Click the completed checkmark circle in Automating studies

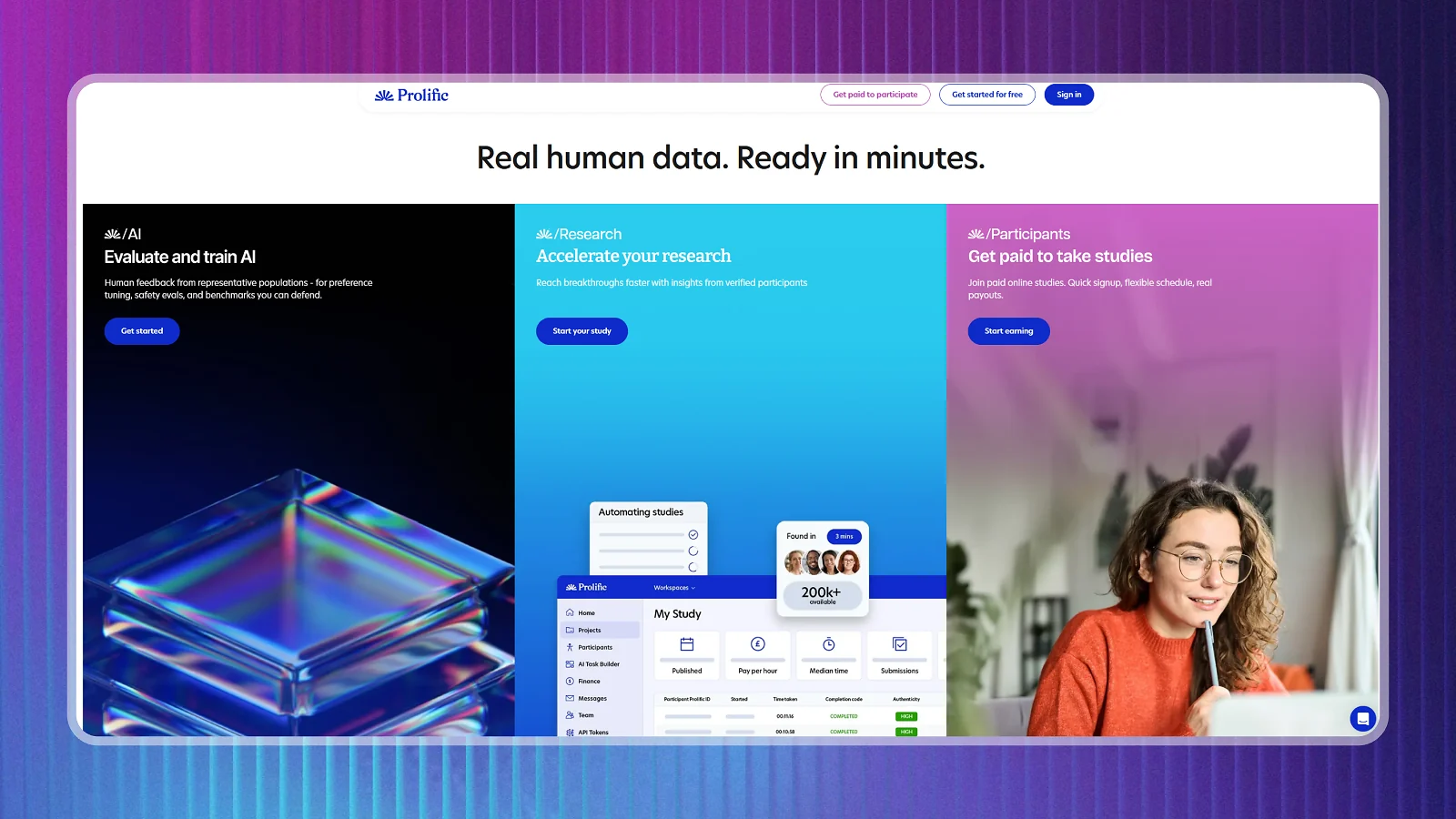pos(693,535)
